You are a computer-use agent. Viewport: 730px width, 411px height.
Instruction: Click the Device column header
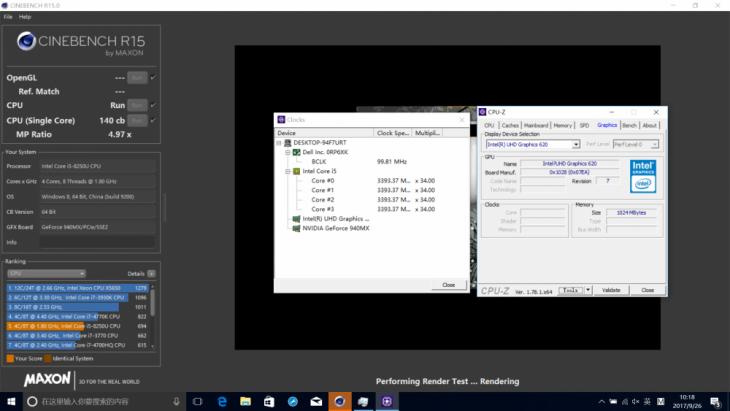click(324, 133)
